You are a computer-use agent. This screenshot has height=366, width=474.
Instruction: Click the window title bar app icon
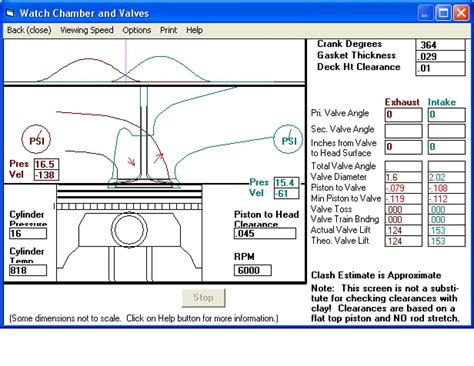[10, 13]
